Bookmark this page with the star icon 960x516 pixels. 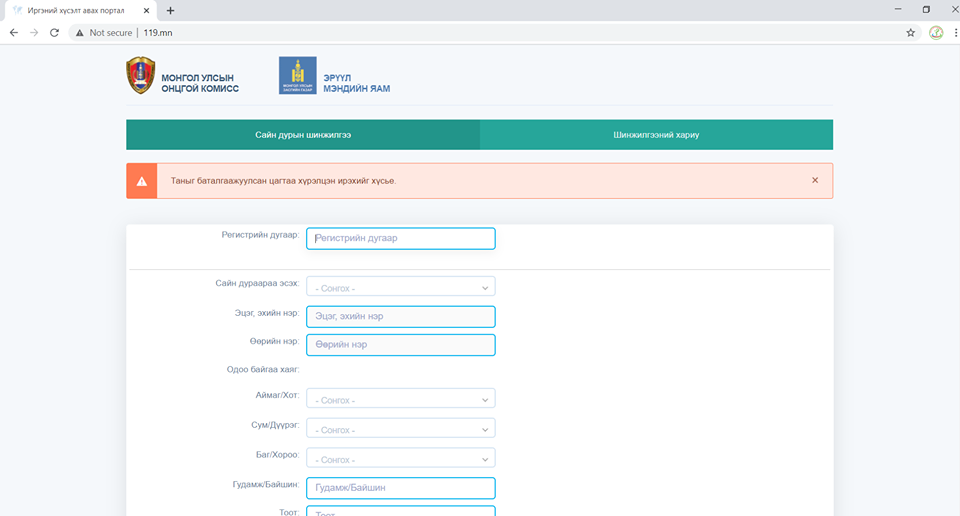(910, 33)
